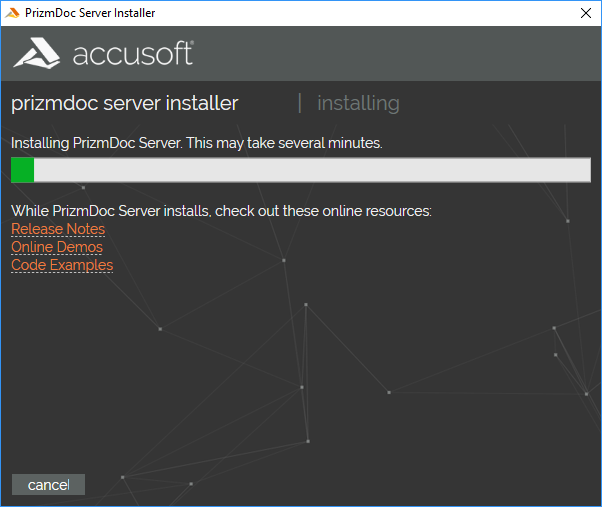This screenshot has width=602, height=507.
Task: Click the 'PrizmDoc Server Installer' window title
Action: pos(90,13)
